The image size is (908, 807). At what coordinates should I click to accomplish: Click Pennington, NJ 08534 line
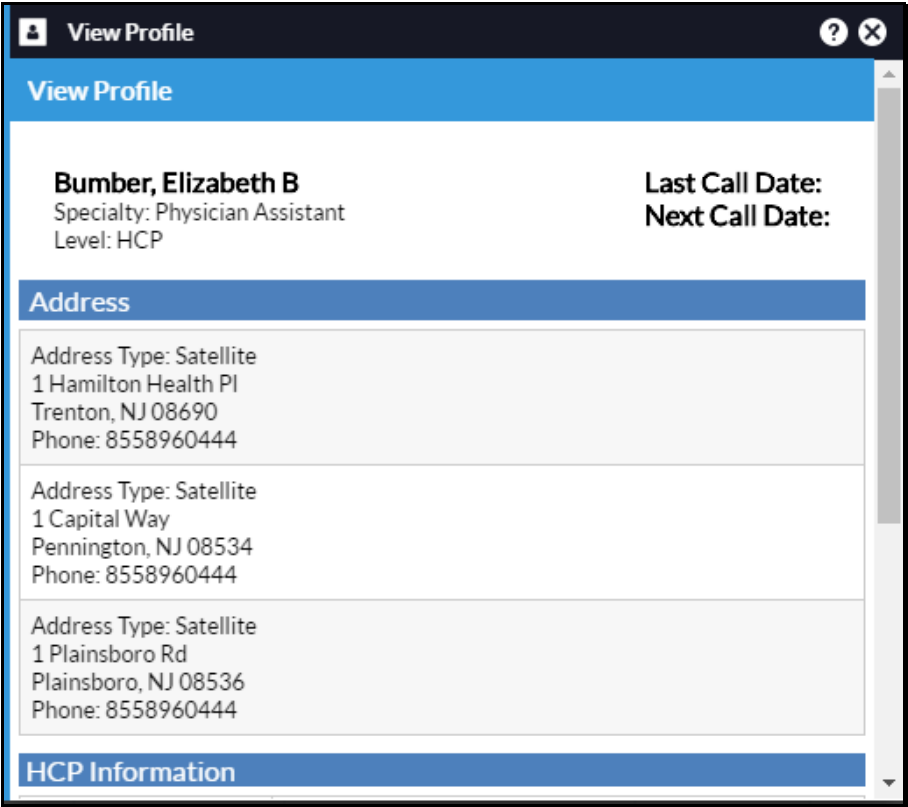pos(142,547)
